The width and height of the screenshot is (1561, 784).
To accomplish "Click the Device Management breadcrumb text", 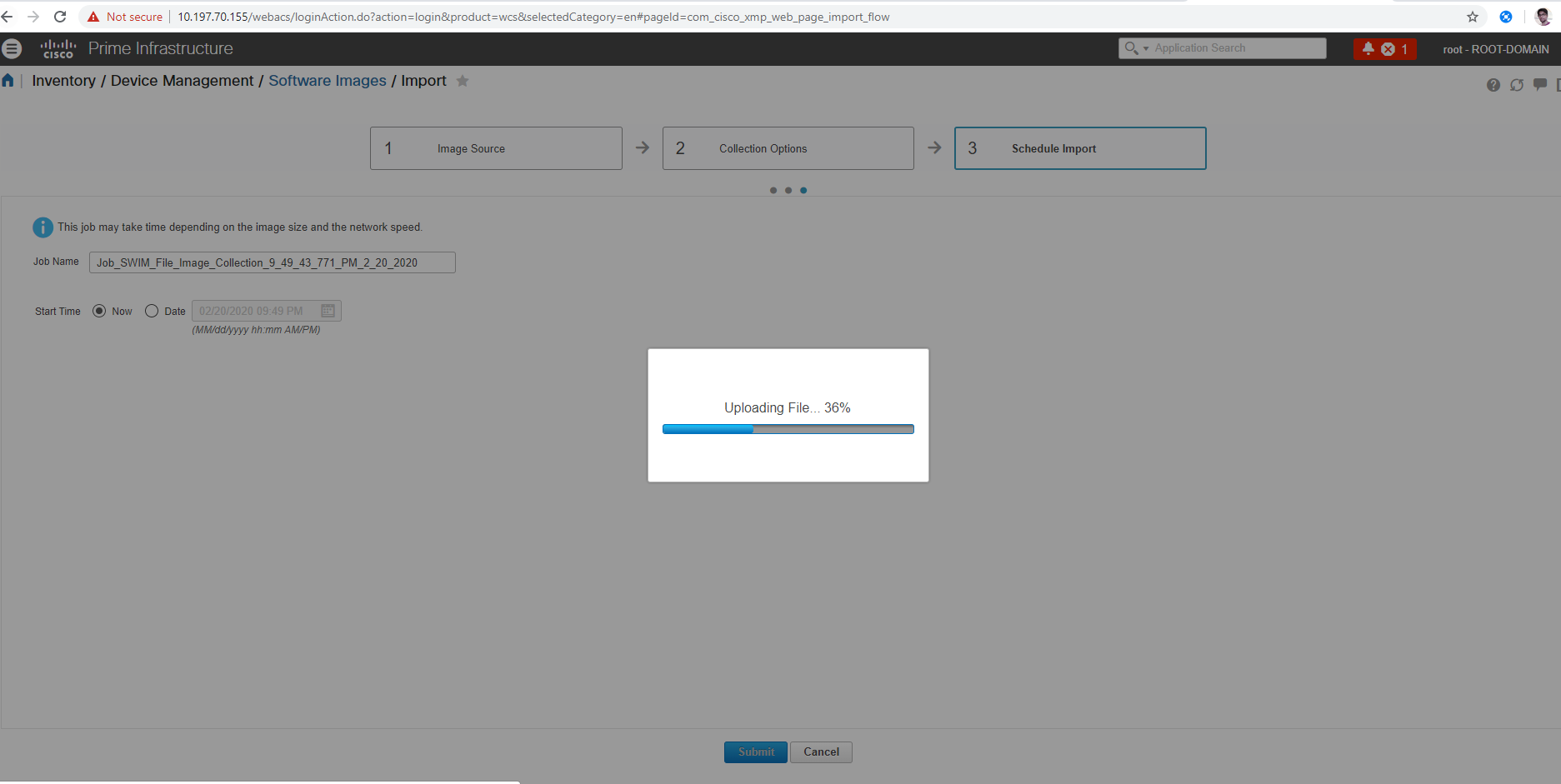I will coord(183,81).
